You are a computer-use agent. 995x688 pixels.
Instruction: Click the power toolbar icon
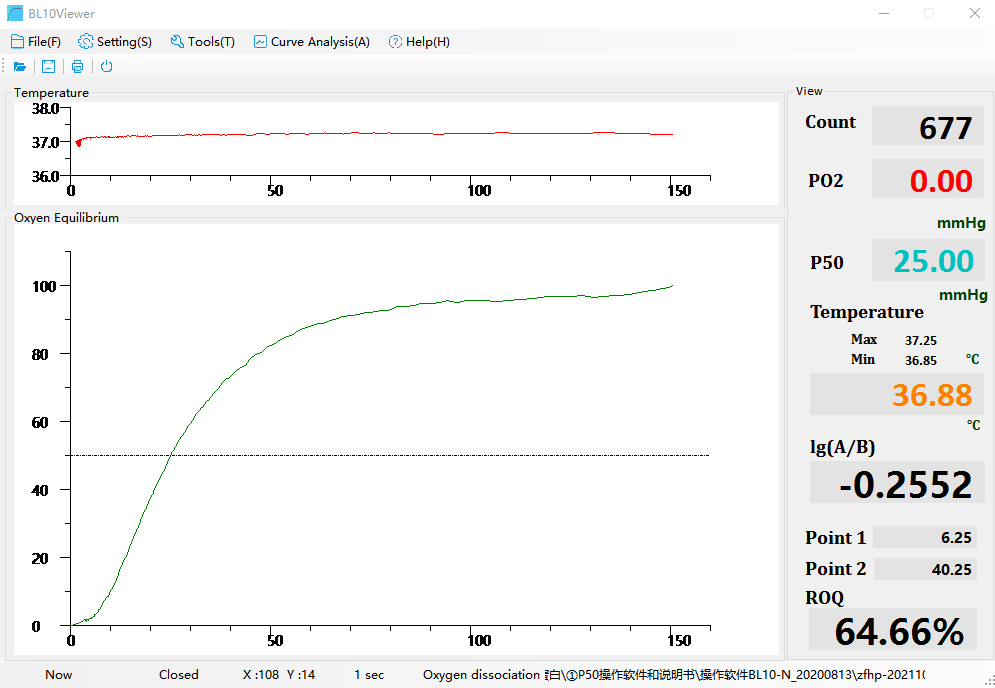[107, 67]
